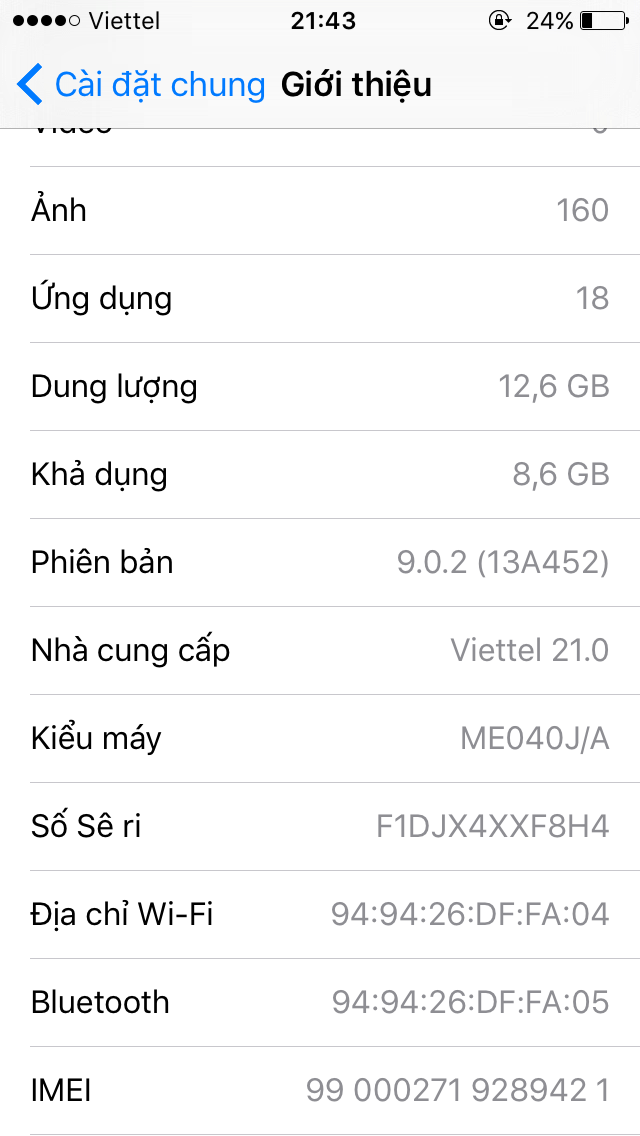Image resolution: width=640 pixels, height=1136 pixels.
Task: Tap the Kiểu máy model number
Action: pyautogui.click(x=534, y=738)
